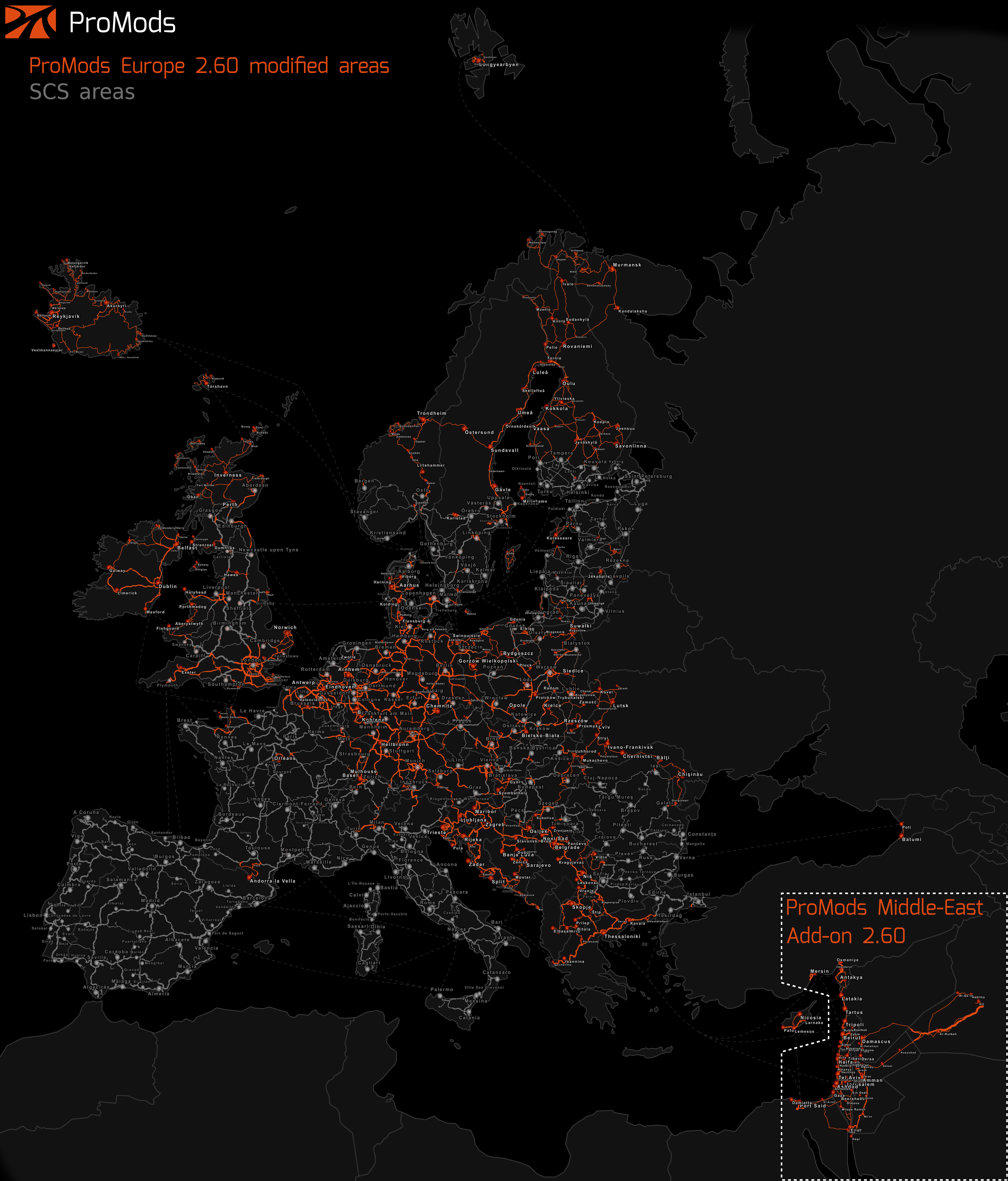1008x1181 pixels.
Task: Click the Vestmannaeyjar label
Action: coord(47,351)
